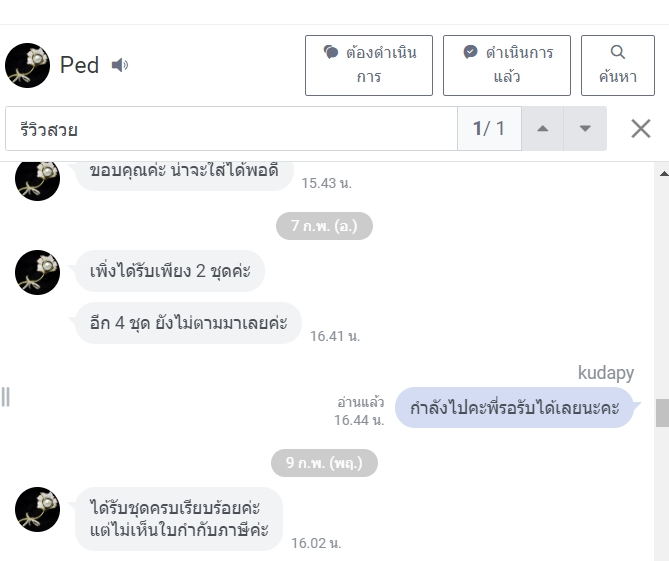Select the blue reply กำลังไปคะพี่รอรับได้เลยนะคะ
The image size is (669, 561).
tap(514, 407)
